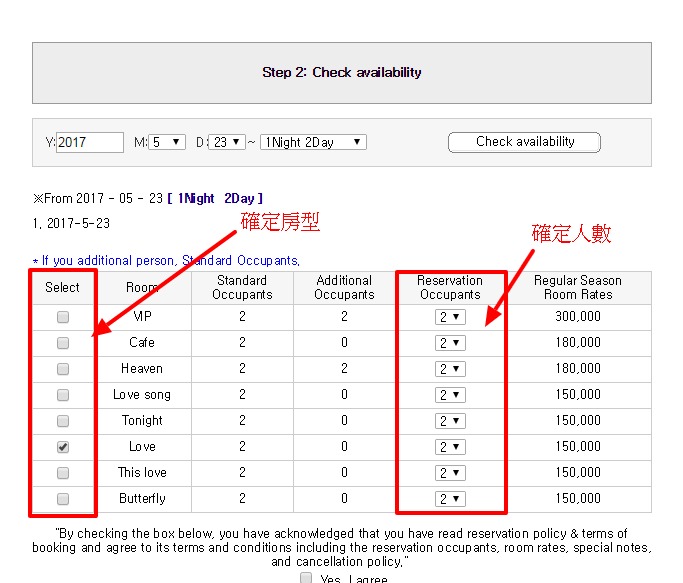This screenshot has height=583, width=683.
Task: Select the Cafe room checkbox
Action: point(63,343)
